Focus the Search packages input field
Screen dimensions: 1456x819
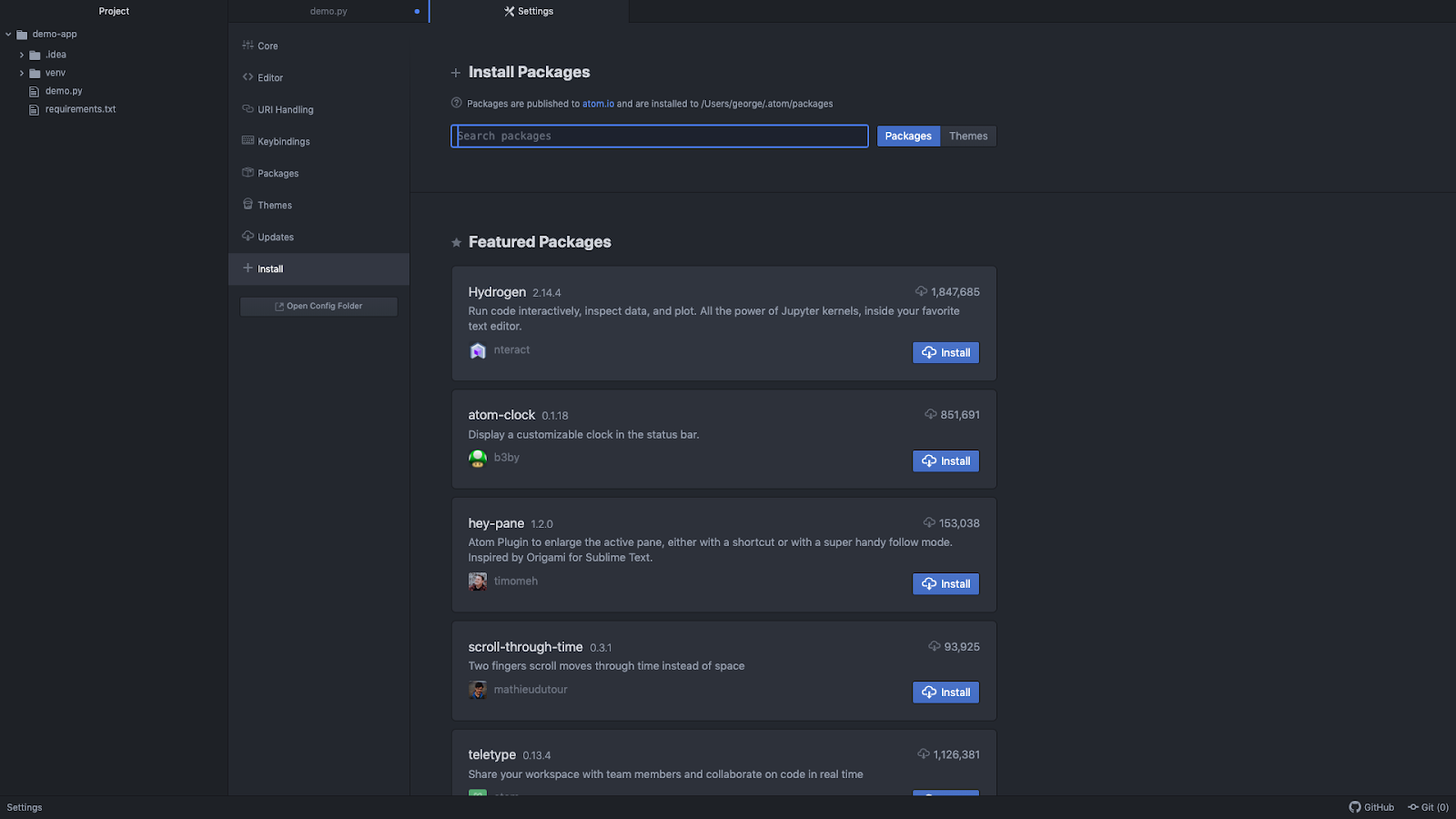click(x=660, y=136)
